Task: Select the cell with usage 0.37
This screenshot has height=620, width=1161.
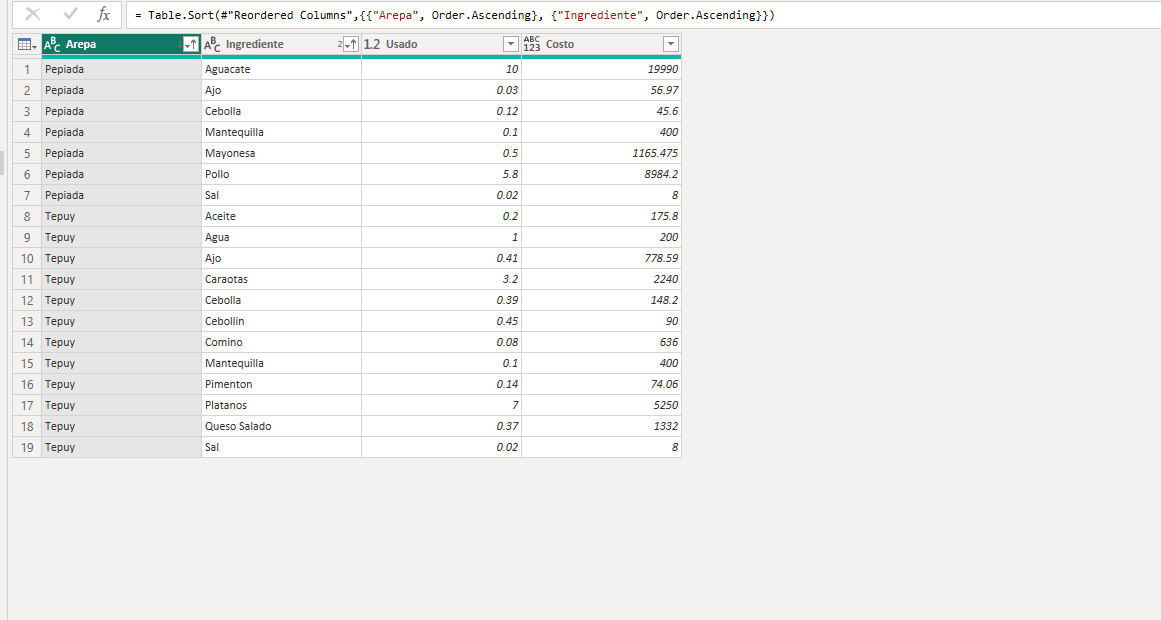Action: point(441,426)
